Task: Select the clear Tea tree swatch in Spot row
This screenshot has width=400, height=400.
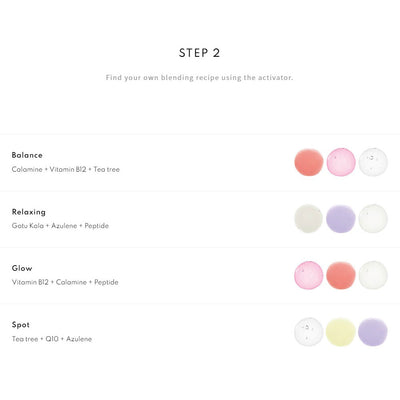Action: 309,332
